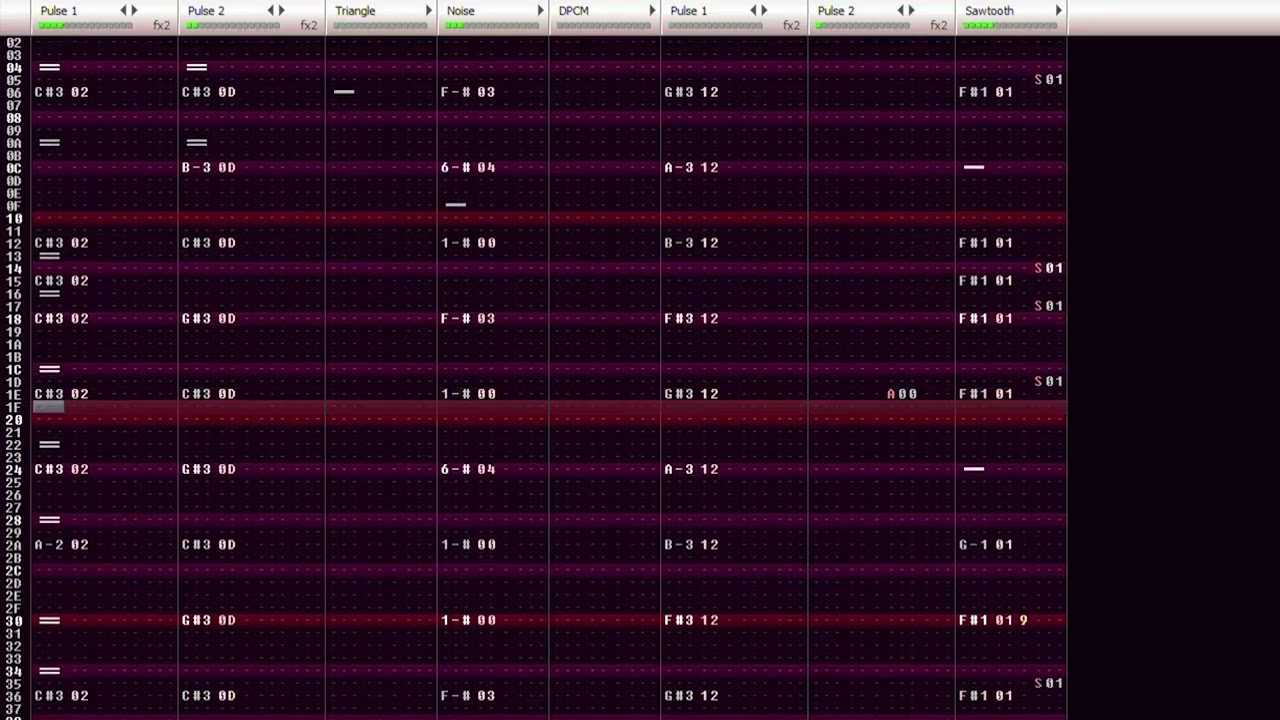The width and height of the screenshot is (1280, 720).
Task: Select Noise note release mark in row 0F
Action: 456,205
